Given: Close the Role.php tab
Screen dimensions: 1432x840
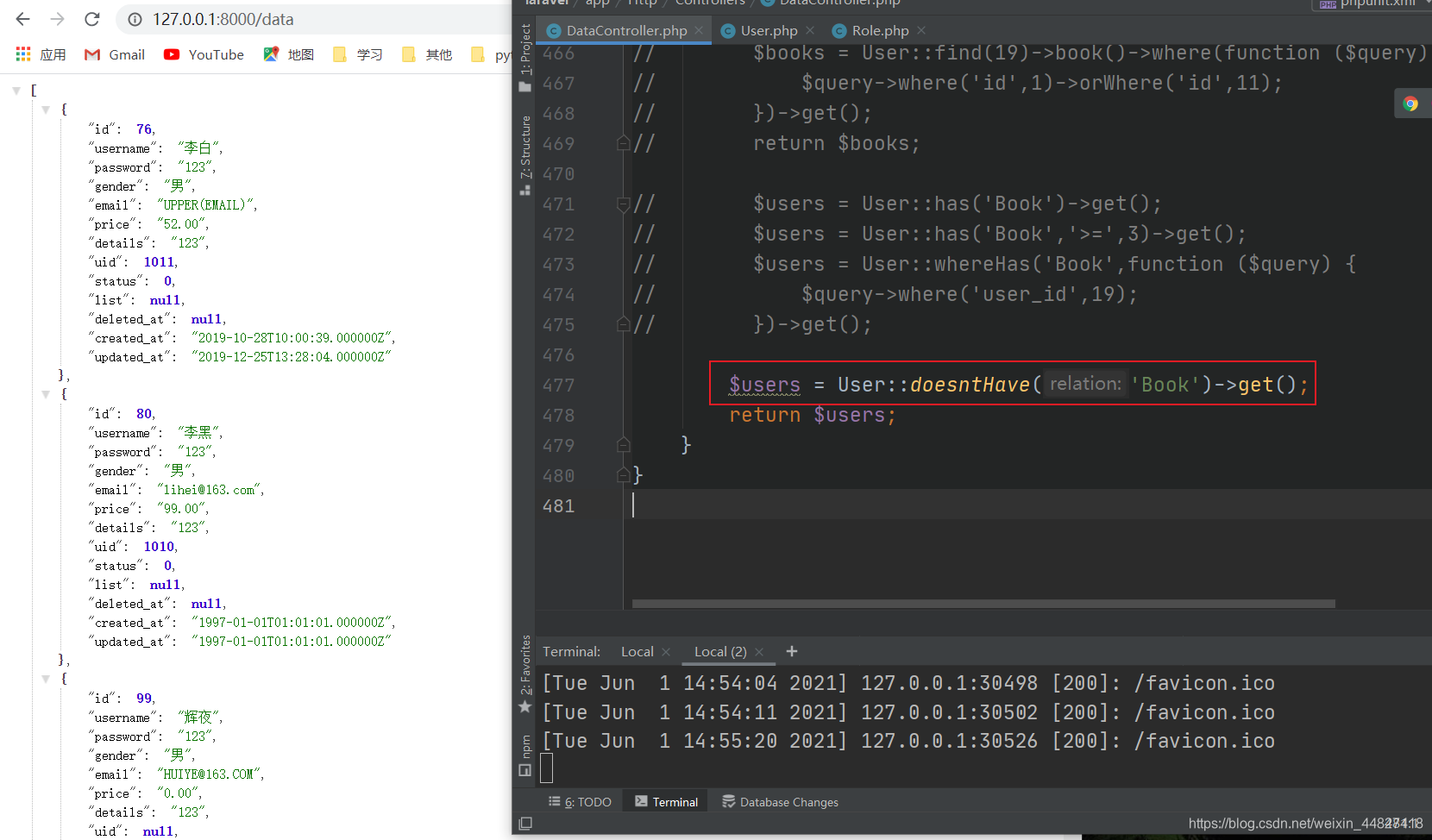Looking at the screenshot, I should (x=921, y=30).
